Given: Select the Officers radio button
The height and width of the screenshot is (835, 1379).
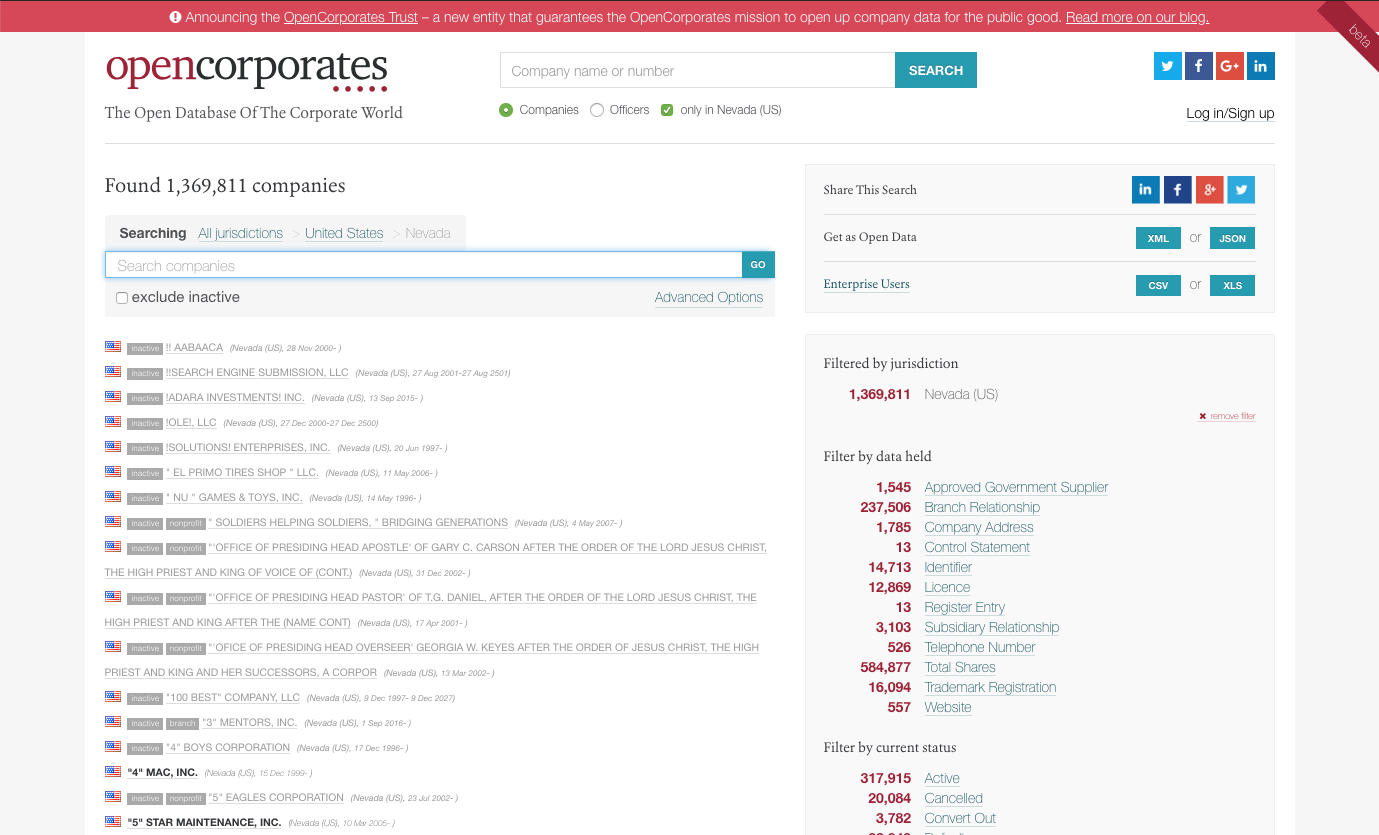Looking at the screenshot, I should (597, 110).
